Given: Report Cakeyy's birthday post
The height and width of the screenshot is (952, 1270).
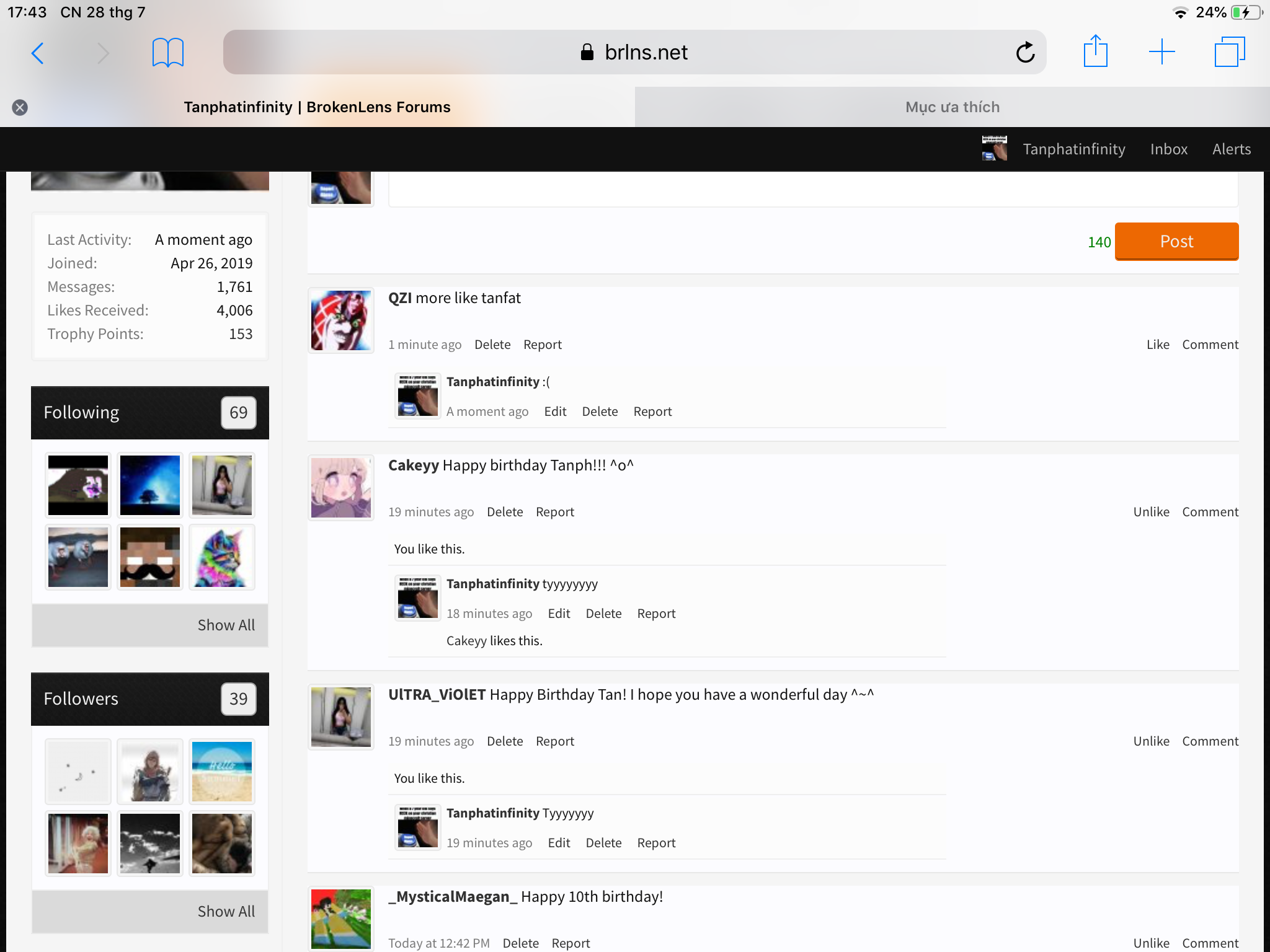Looking at the screenshot, I should coord(555,512).
